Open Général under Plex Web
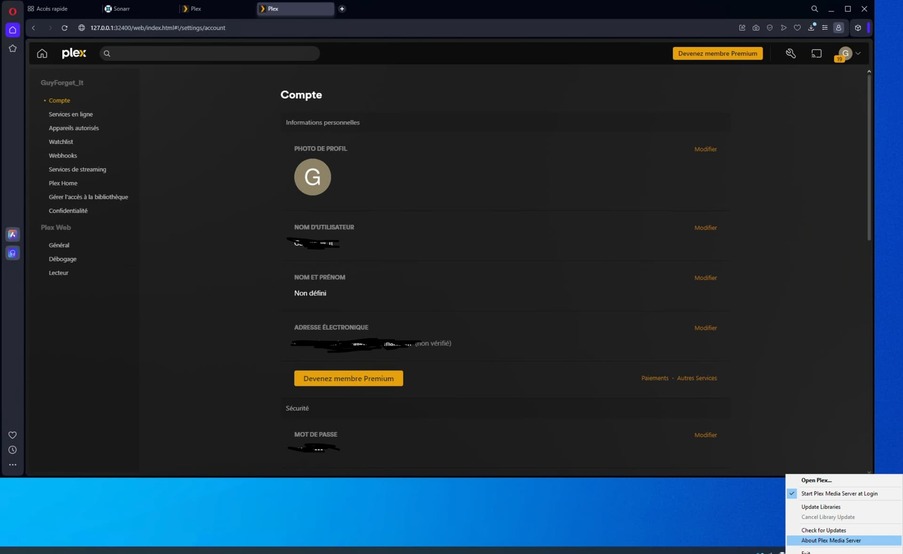Screen dimensions: 903x554 (59, 245)
